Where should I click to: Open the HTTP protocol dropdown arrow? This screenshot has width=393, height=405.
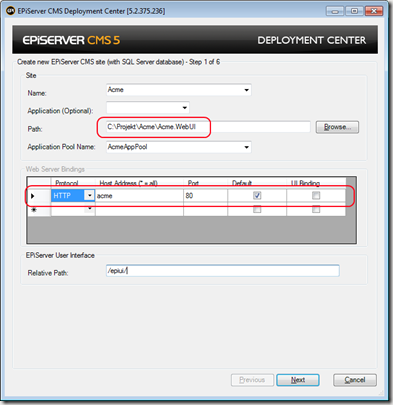(89, 195)
